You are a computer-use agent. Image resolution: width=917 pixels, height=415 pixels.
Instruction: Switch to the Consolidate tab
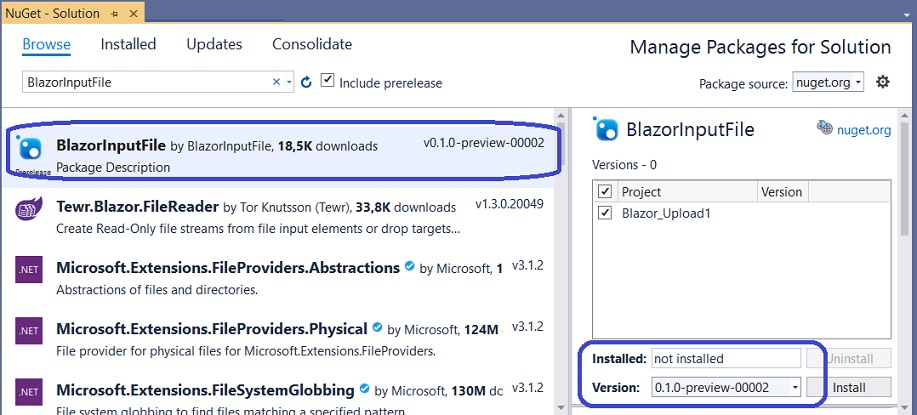tap(312, 44)
